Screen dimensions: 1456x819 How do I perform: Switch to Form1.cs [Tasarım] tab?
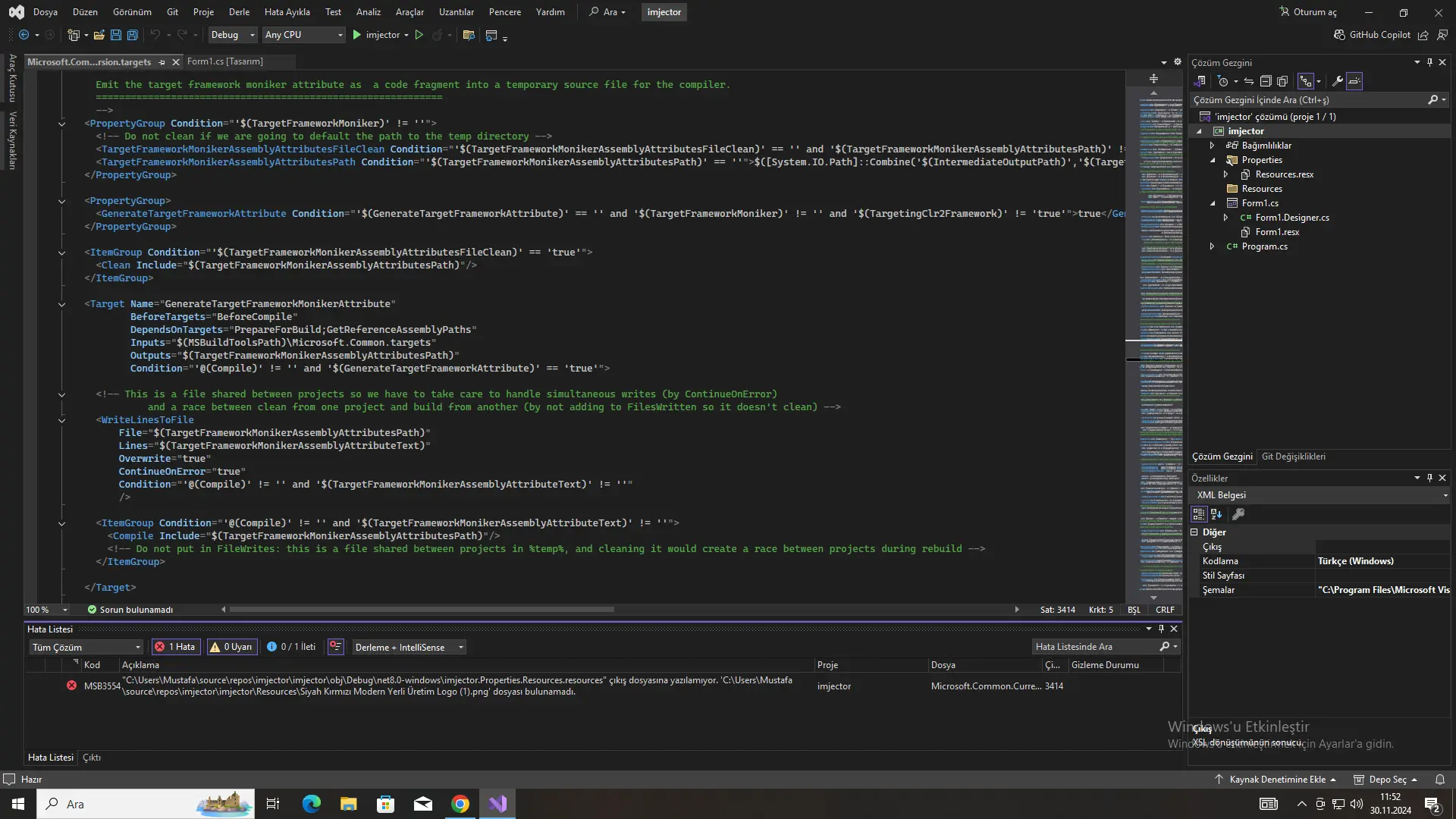pyautogui.click(x=225, y=61)
